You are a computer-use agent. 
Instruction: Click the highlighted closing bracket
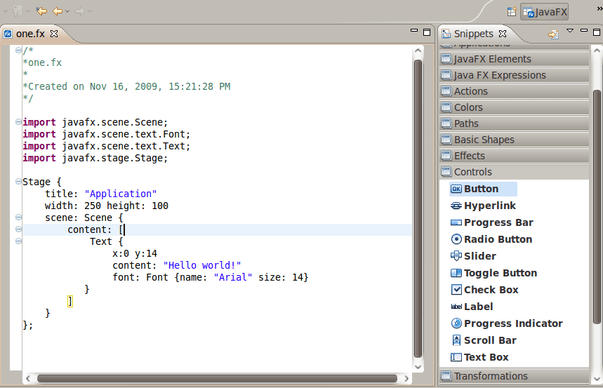click(x=70, y=301)
